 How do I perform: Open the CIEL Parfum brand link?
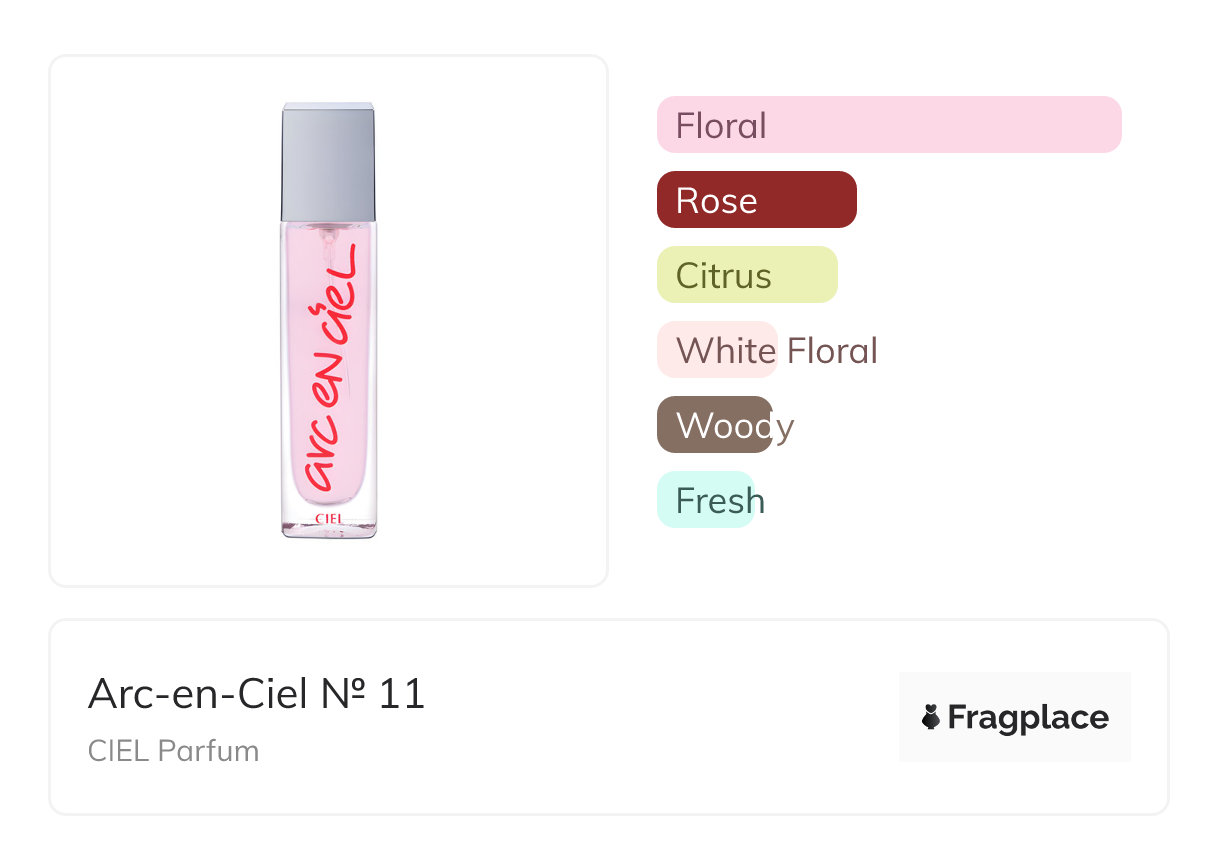(174, 751)
